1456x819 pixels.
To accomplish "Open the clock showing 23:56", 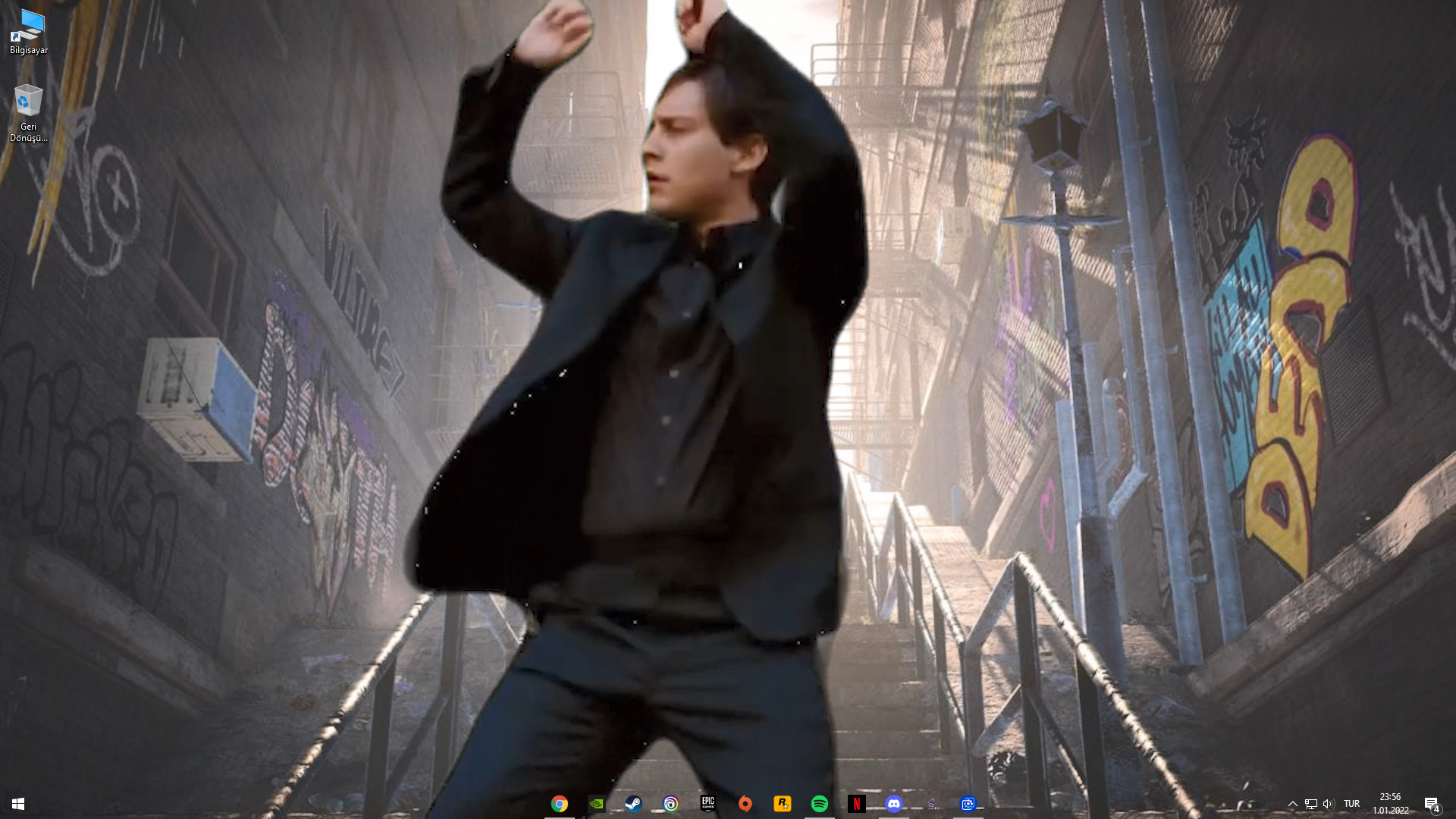I will [x=1390, y=803].
